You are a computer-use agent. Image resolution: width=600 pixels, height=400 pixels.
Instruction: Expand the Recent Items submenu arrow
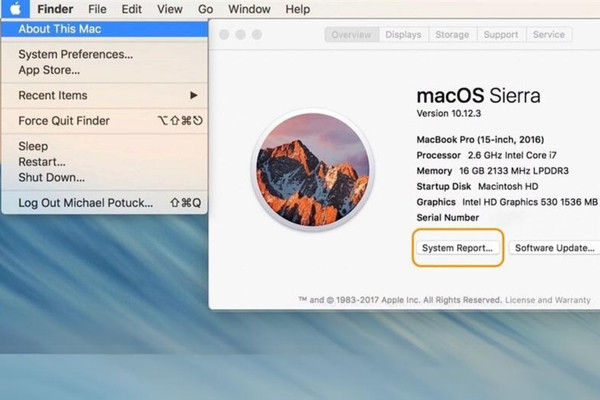194,95
